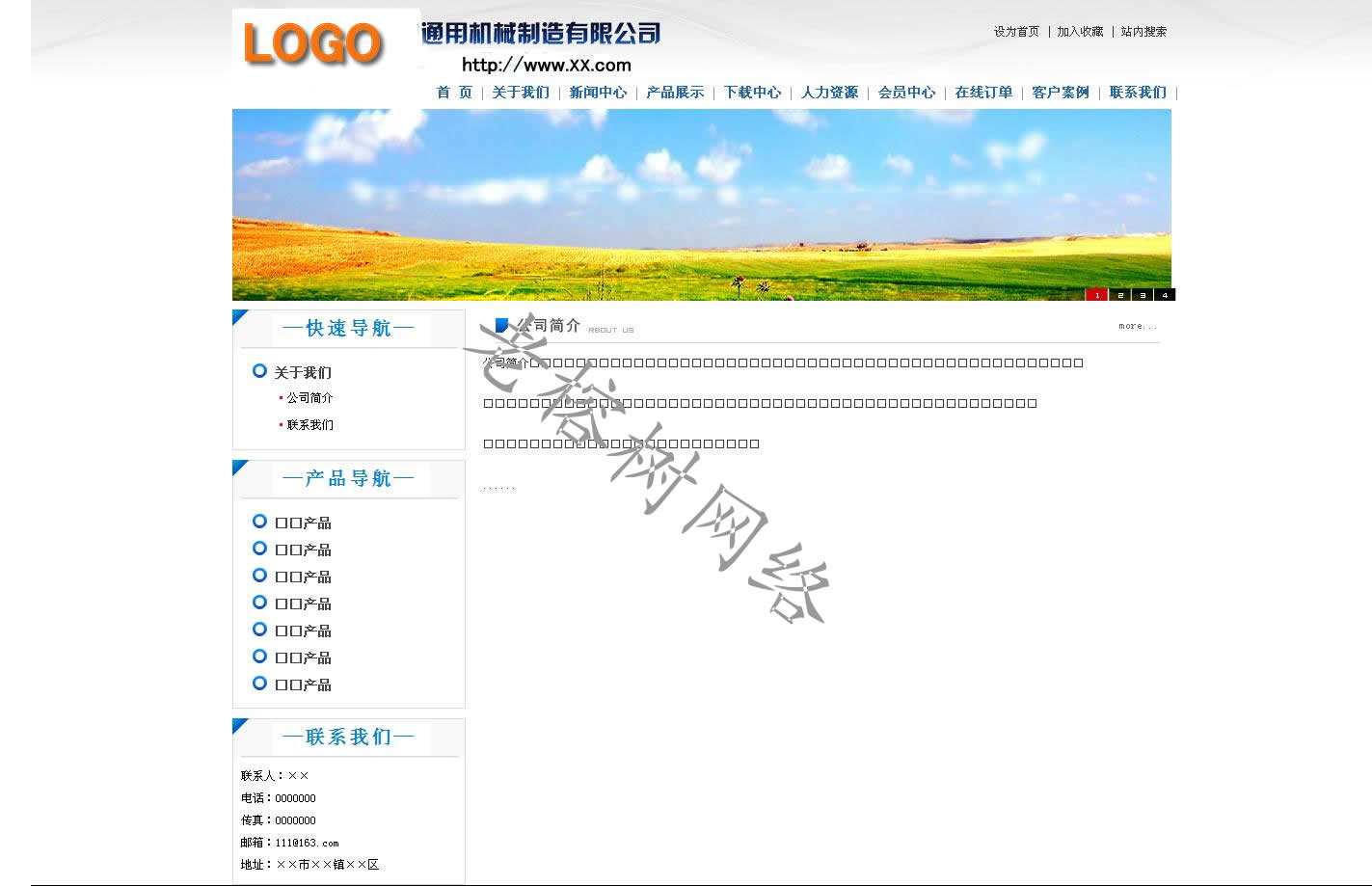Click the 产品导航 panel heading
Viewport: 1372px width, 886px height.
[349, 479]
